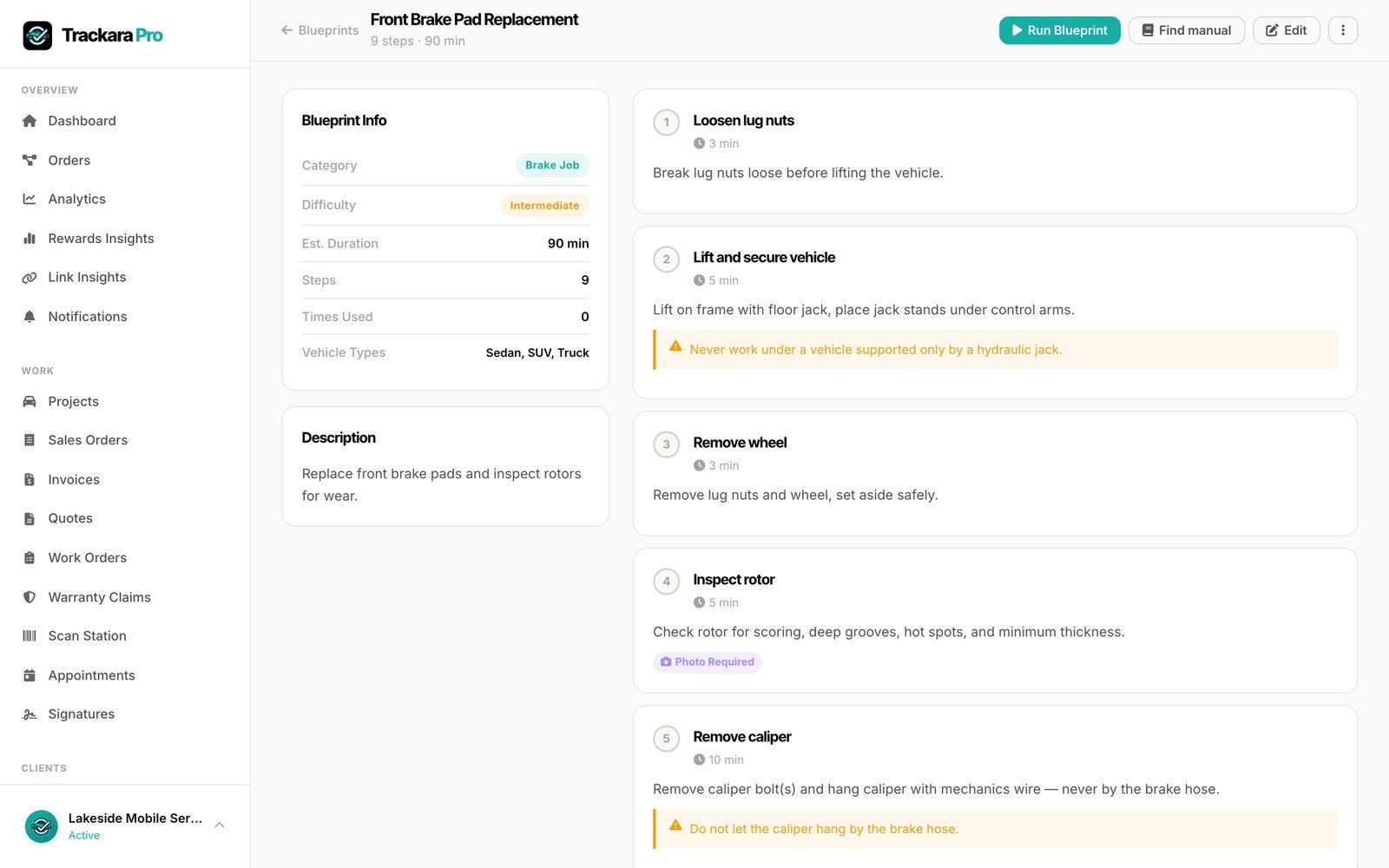This screenshot has height=868, width=1389.
Task: Click the Scan Station barcode icon
Action: 30,635
